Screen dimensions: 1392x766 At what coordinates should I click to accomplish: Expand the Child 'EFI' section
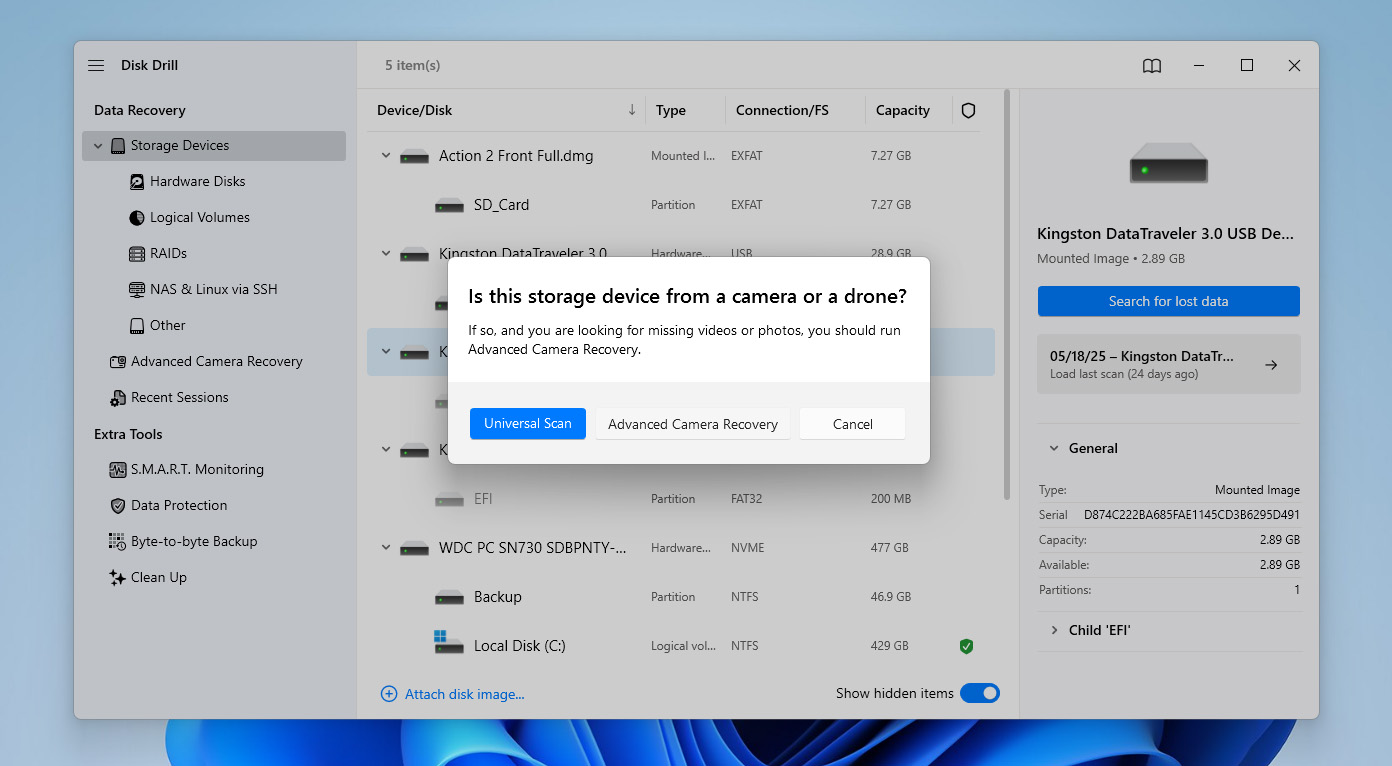click(1054, 630)
